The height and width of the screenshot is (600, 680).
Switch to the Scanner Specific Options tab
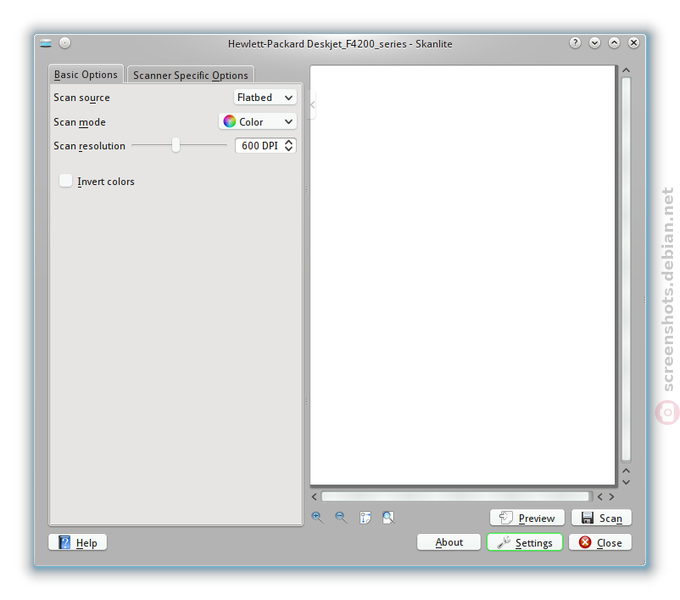pos(190,75)
